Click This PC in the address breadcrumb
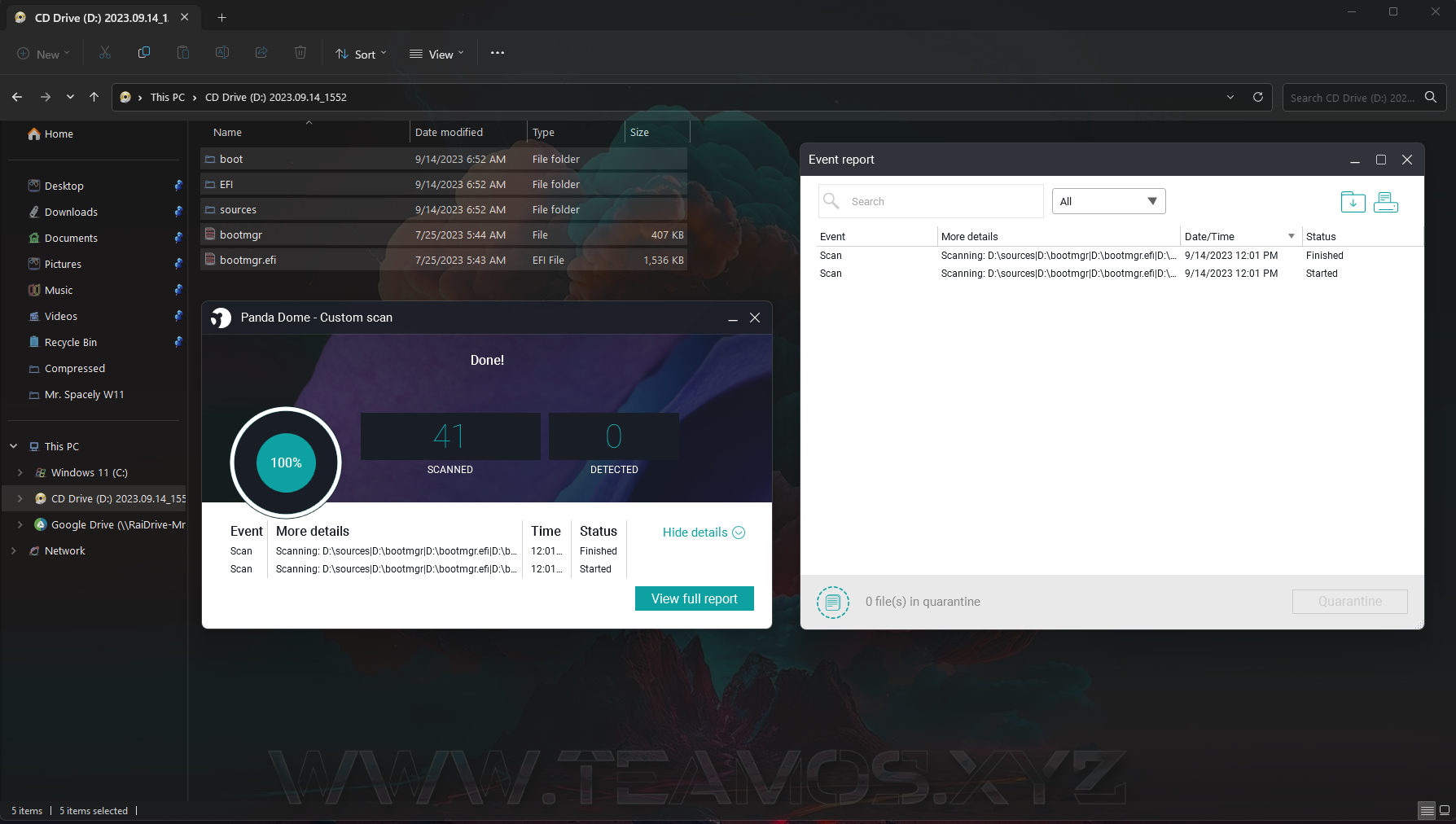This screenshot has width=1456, height=824. (168, 97)
